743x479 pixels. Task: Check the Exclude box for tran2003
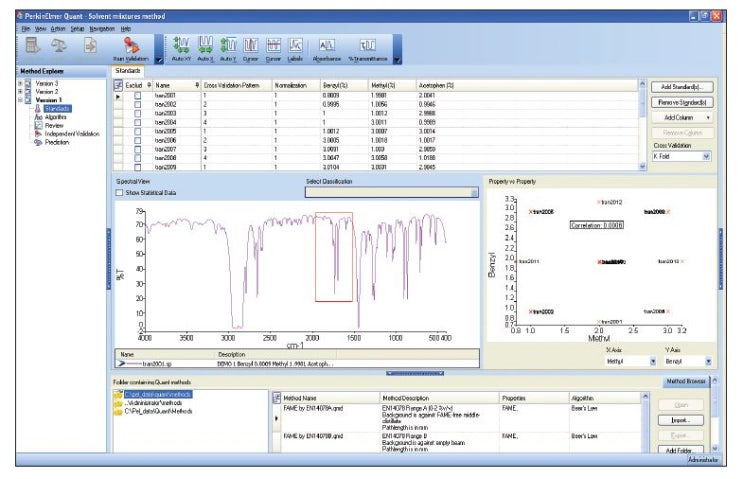coord(137,113)
